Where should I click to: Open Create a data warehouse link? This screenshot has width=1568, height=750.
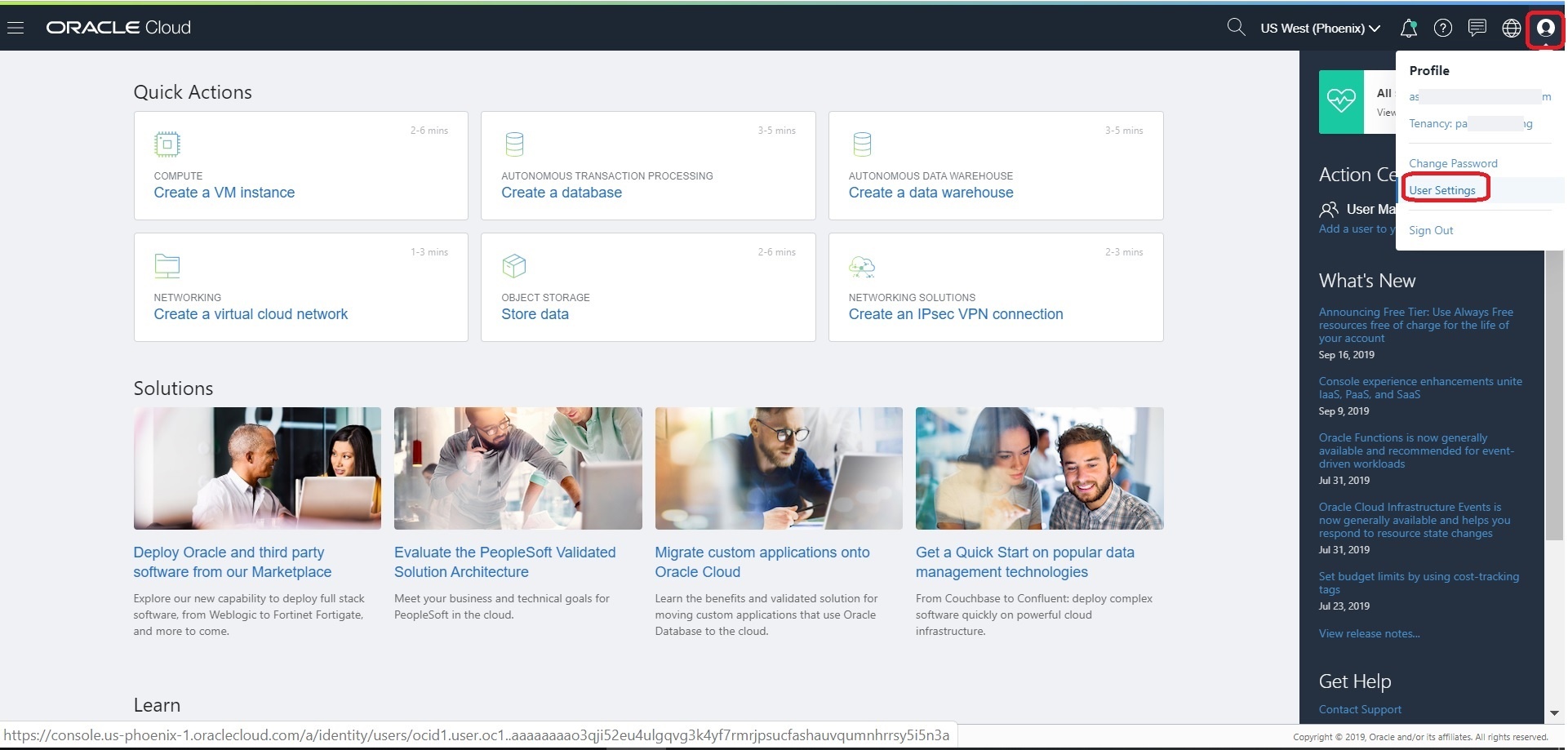931,193
